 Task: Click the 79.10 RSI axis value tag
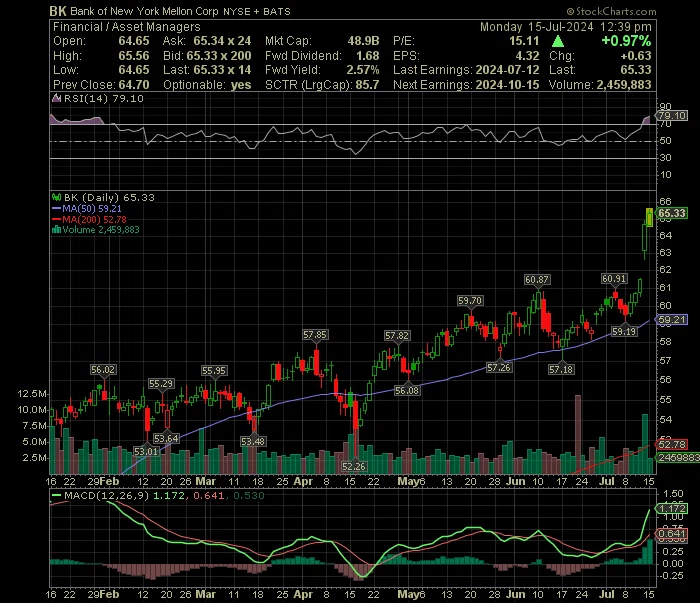tap(672, 116)
